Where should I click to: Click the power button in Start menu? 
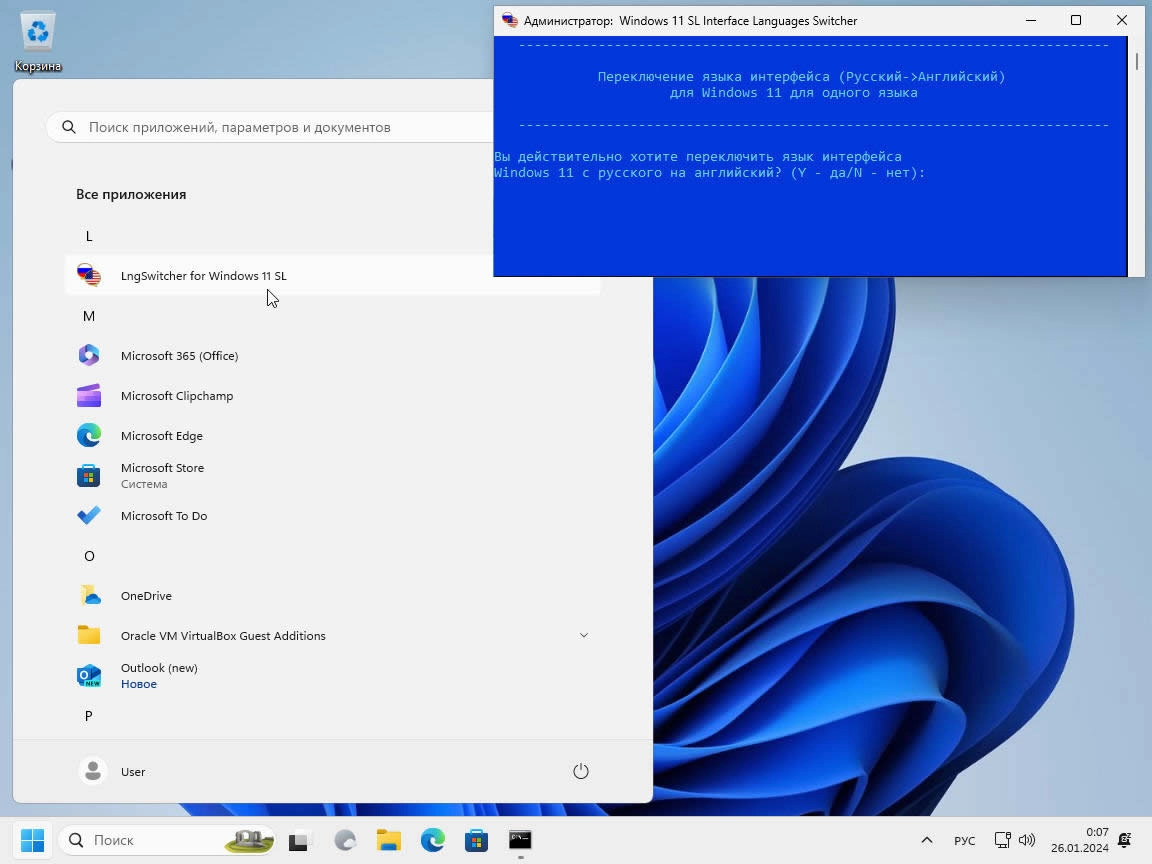580,771
